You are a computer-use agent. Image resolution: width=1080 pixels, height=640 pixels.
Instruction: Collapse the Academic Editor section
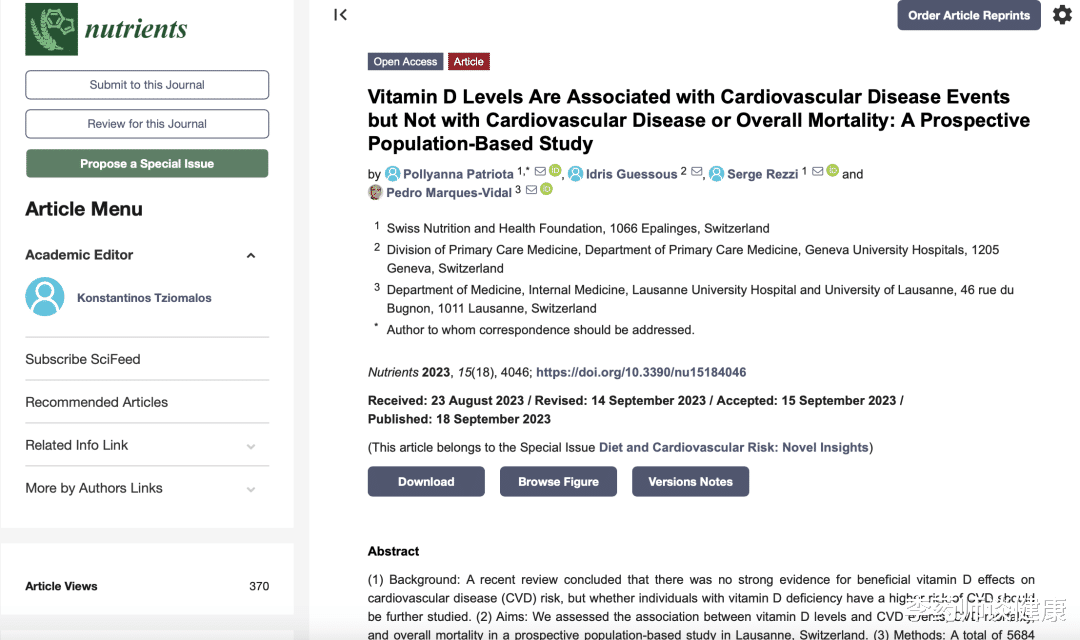pyautogui.click(x=250, y=256)
